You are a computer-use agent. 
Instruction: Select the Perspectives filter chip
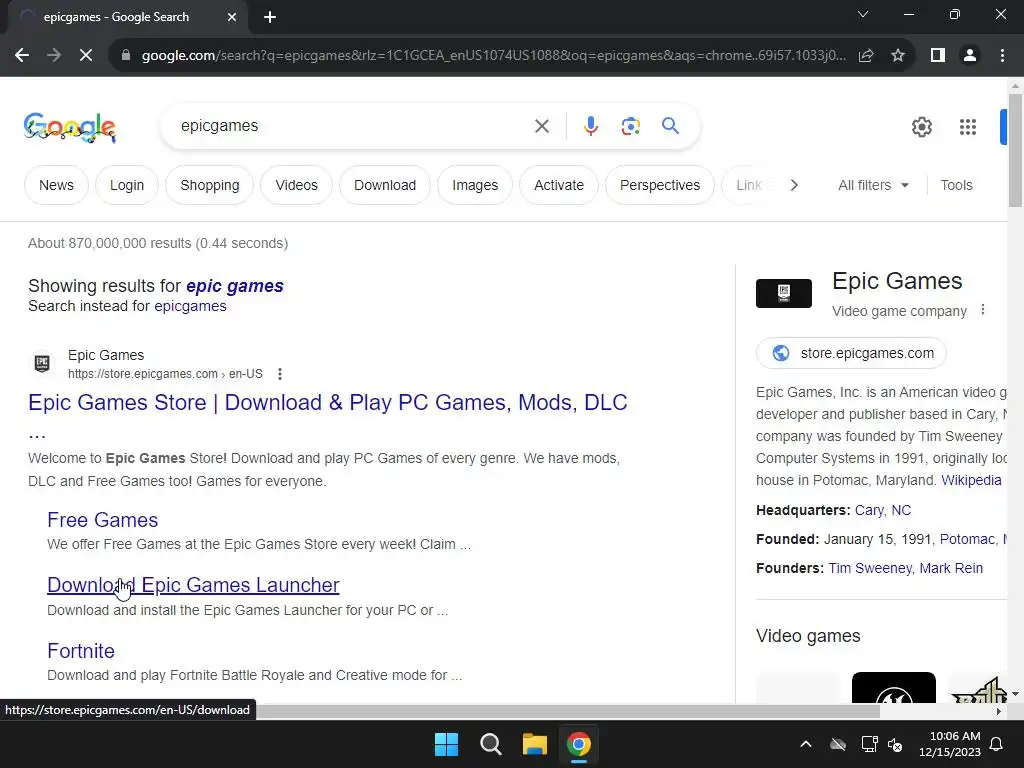tap(660, 185)
